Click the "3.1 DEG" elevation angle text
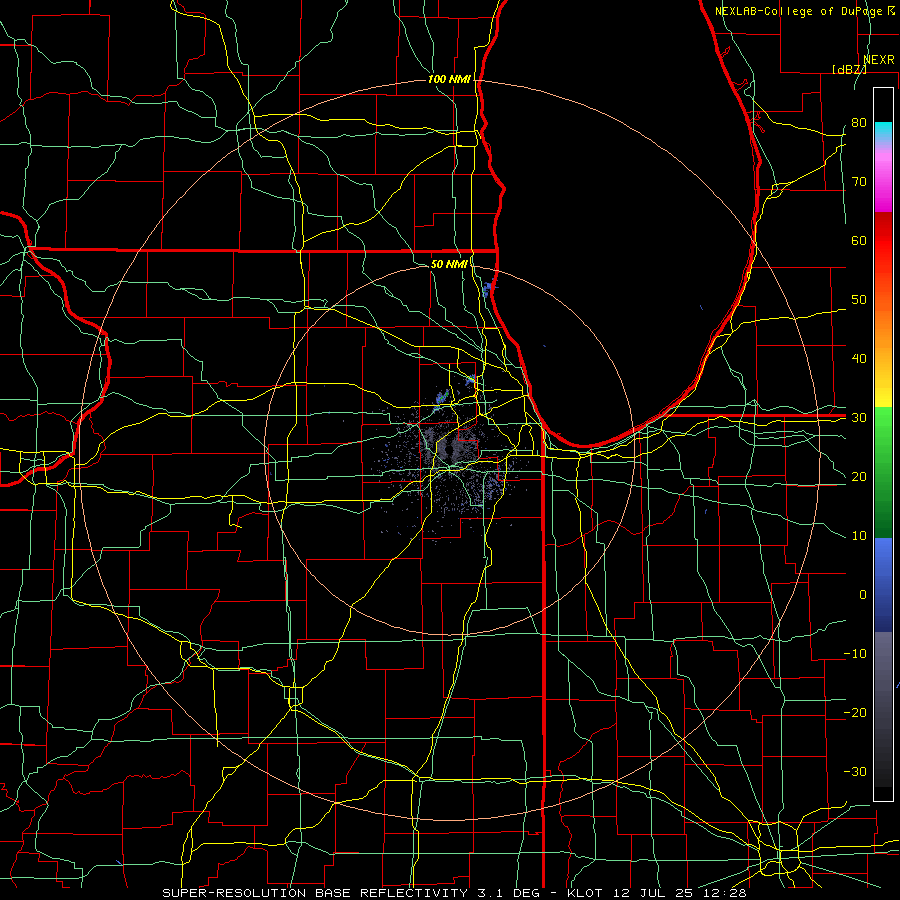The height and width of the screenshot is (900, 900). (x=508, y=893)
